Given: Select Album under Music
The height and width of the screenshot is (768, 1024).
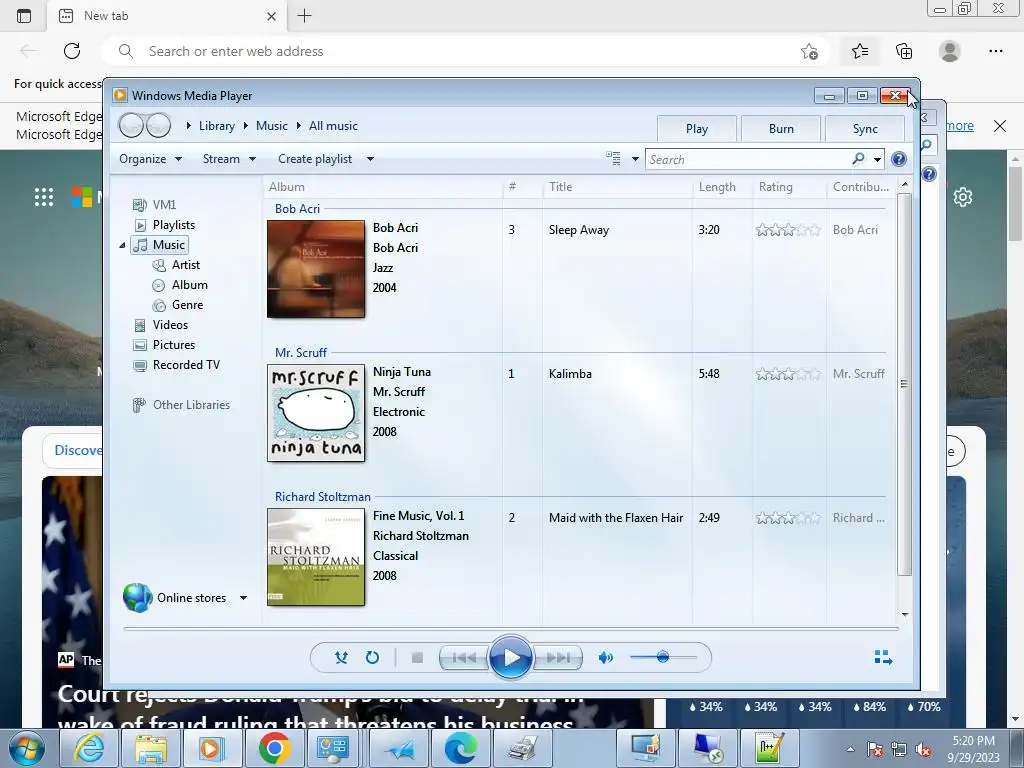Looking at the screenshot, I should click(x=189, y=285).
